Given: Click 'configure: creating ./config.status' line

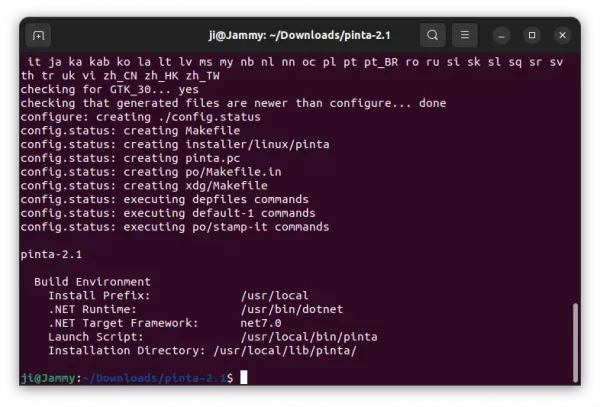Looking at the screenshot, I should (140, 117).
